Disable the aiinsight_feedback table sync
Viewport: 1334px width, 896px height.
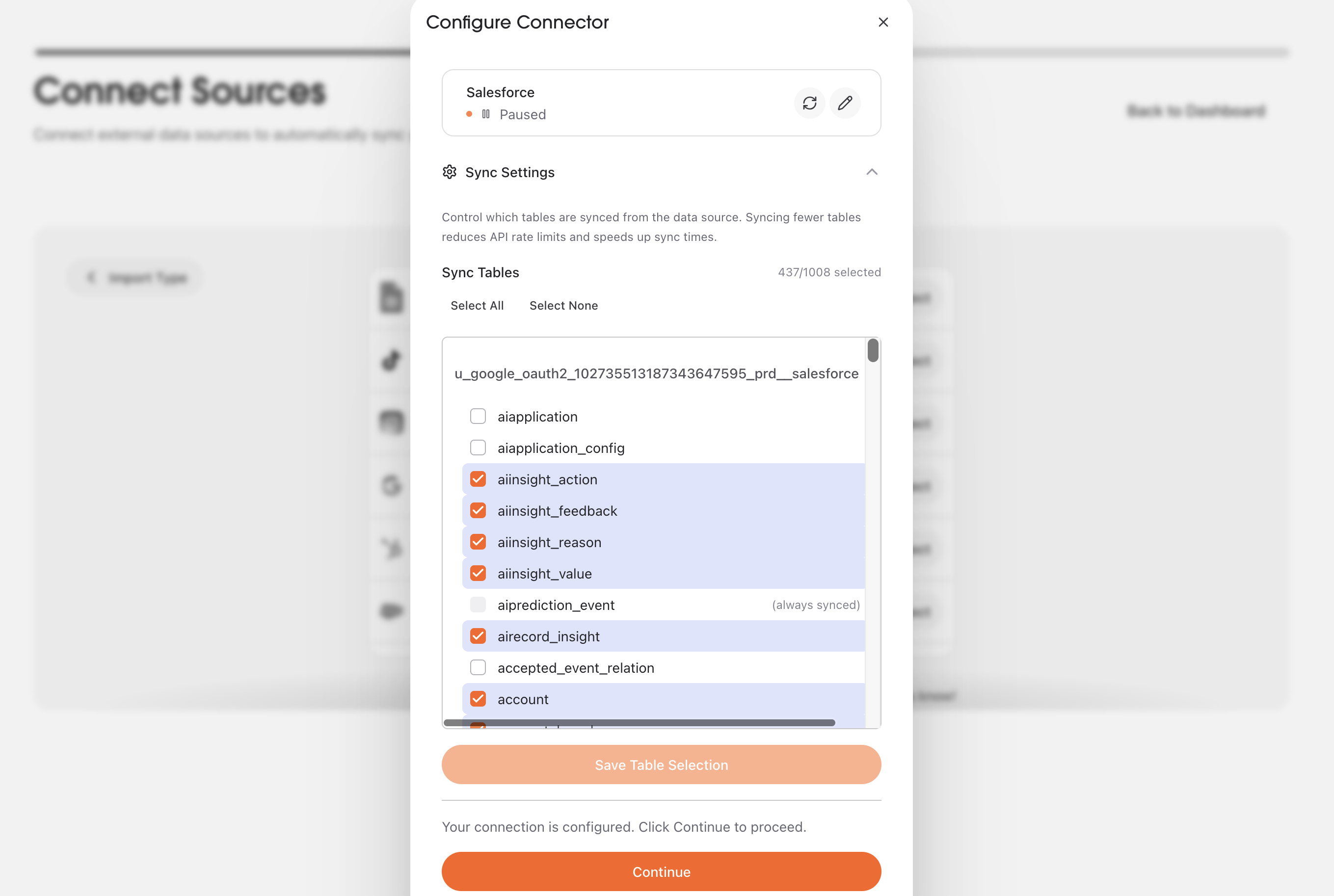[x=477, y=510]
